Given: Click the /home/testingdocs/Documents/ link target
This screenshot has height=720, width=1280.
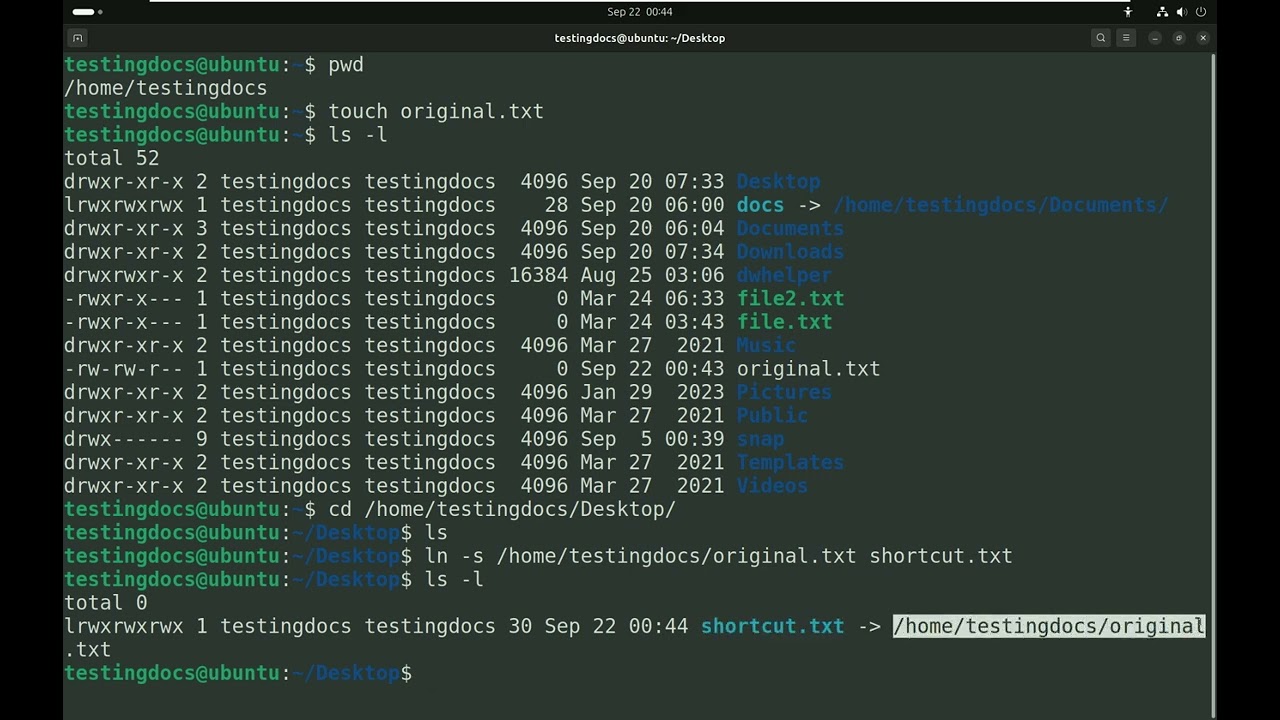Looking at the screenshot, I should coord(1000,205).
